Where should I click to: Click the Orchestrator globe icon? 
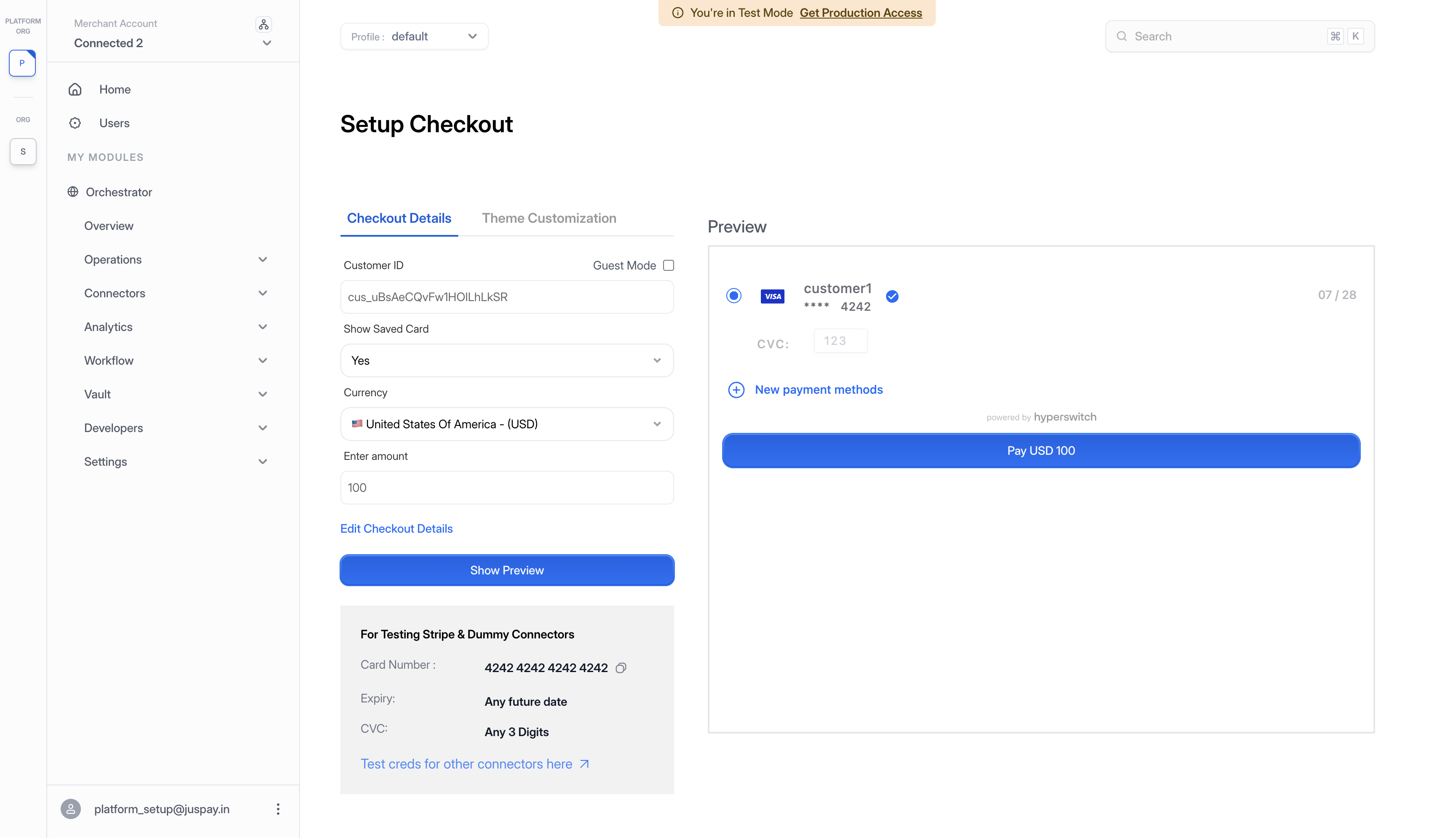point(72,192)
